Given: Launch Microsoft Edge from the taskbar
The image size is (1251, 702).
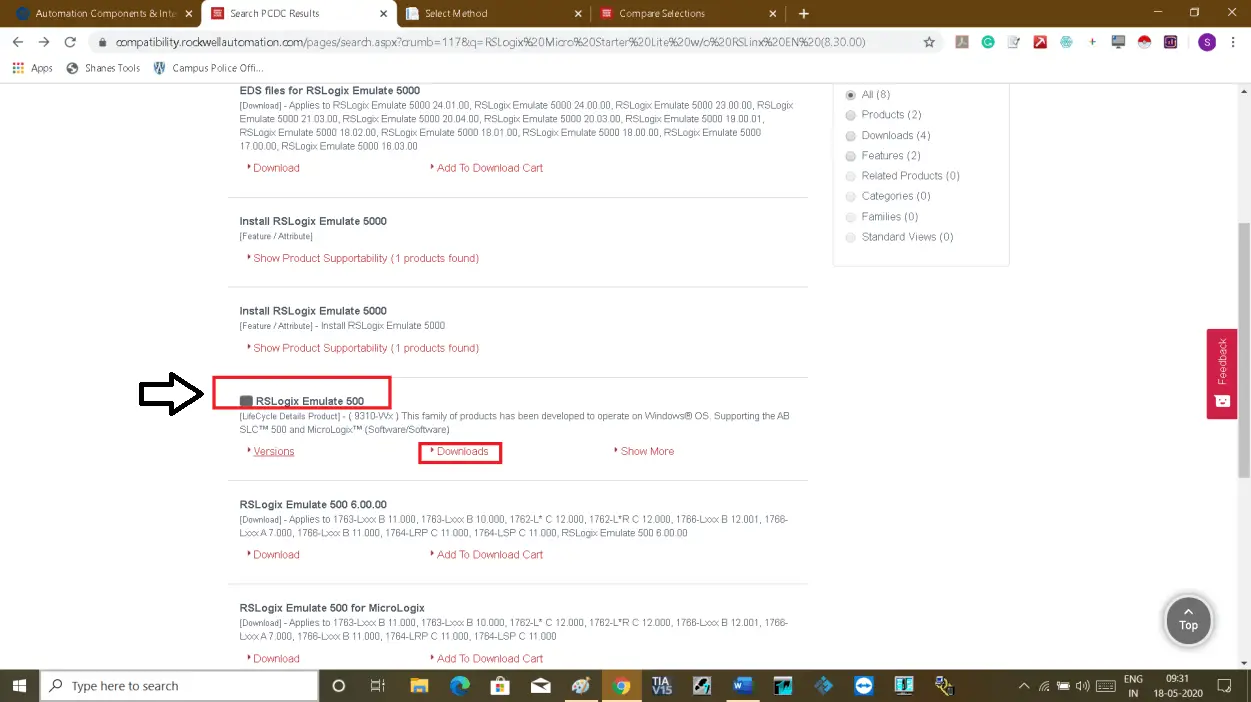Looking at the screenshot, I should point(459,686).
